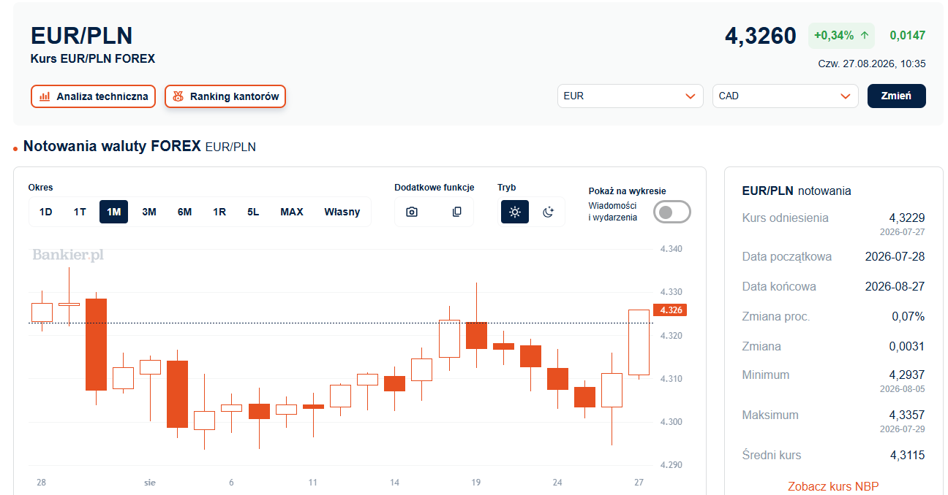
Task: Click the Zmień button
Action: click(896, 96)
